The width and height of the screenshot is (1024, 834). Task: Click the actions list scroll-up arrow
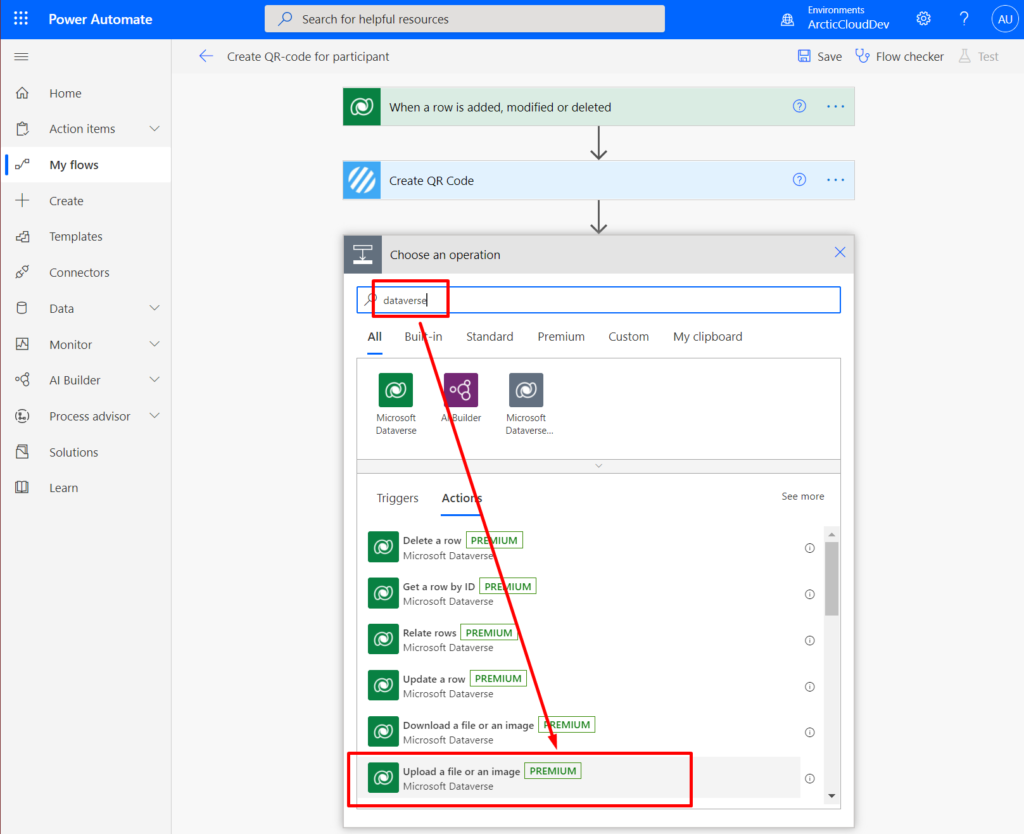[831, 535]
